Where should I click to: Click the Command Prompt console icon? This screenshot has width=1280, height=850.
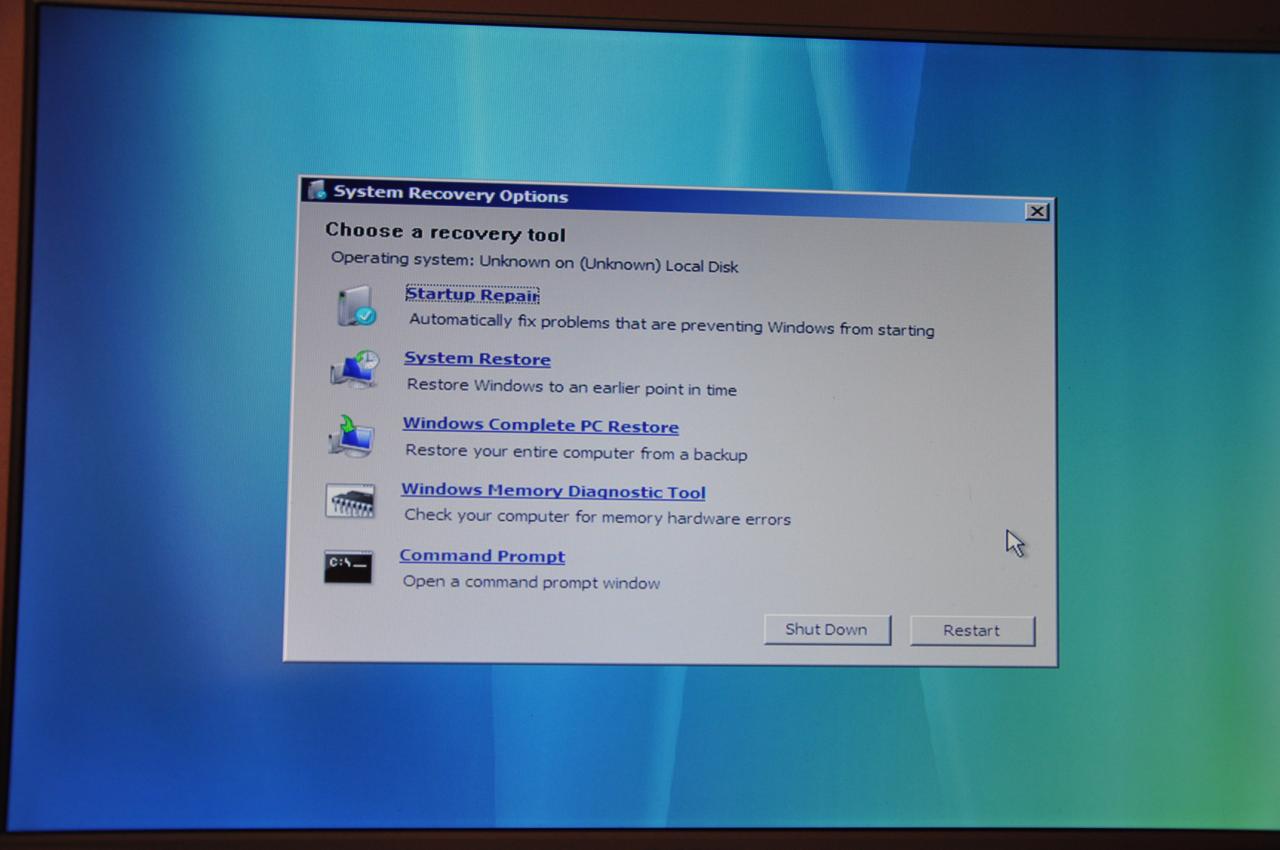348,567
